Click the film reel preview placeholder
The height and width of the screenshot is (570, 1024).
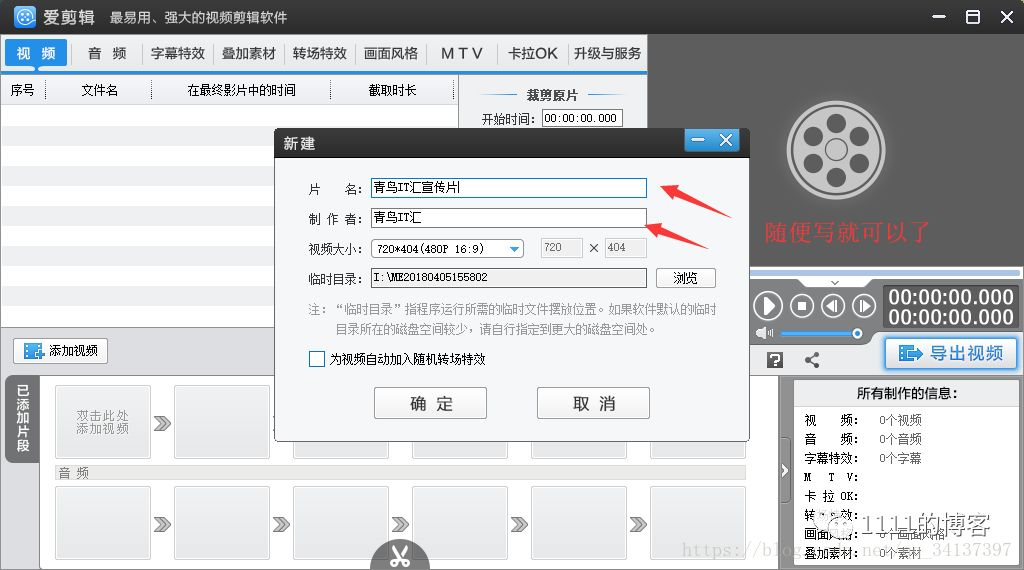(x=836, y=150)
